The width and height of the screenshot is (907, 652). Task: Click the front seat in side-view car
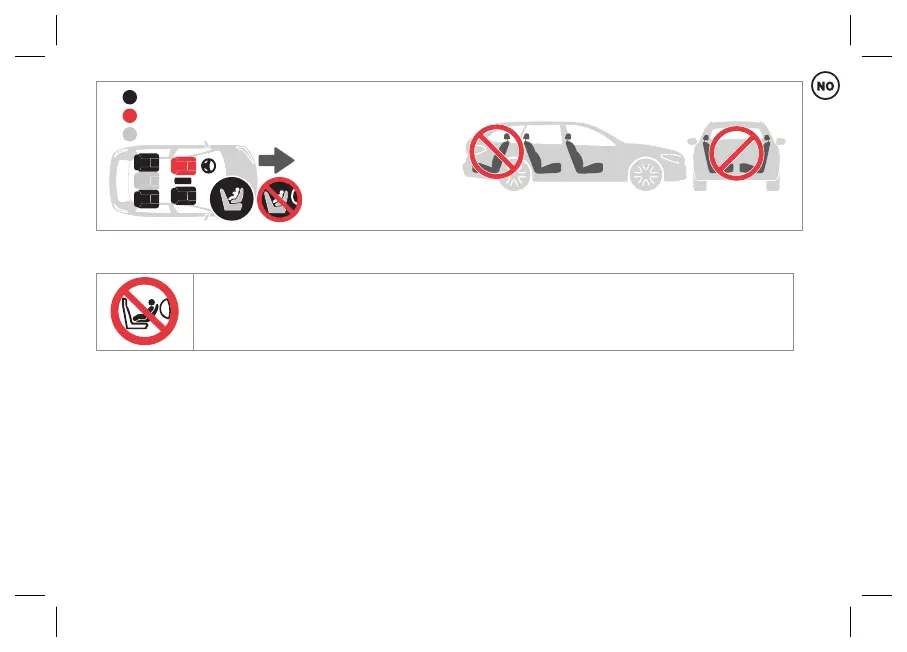(583, 153)
